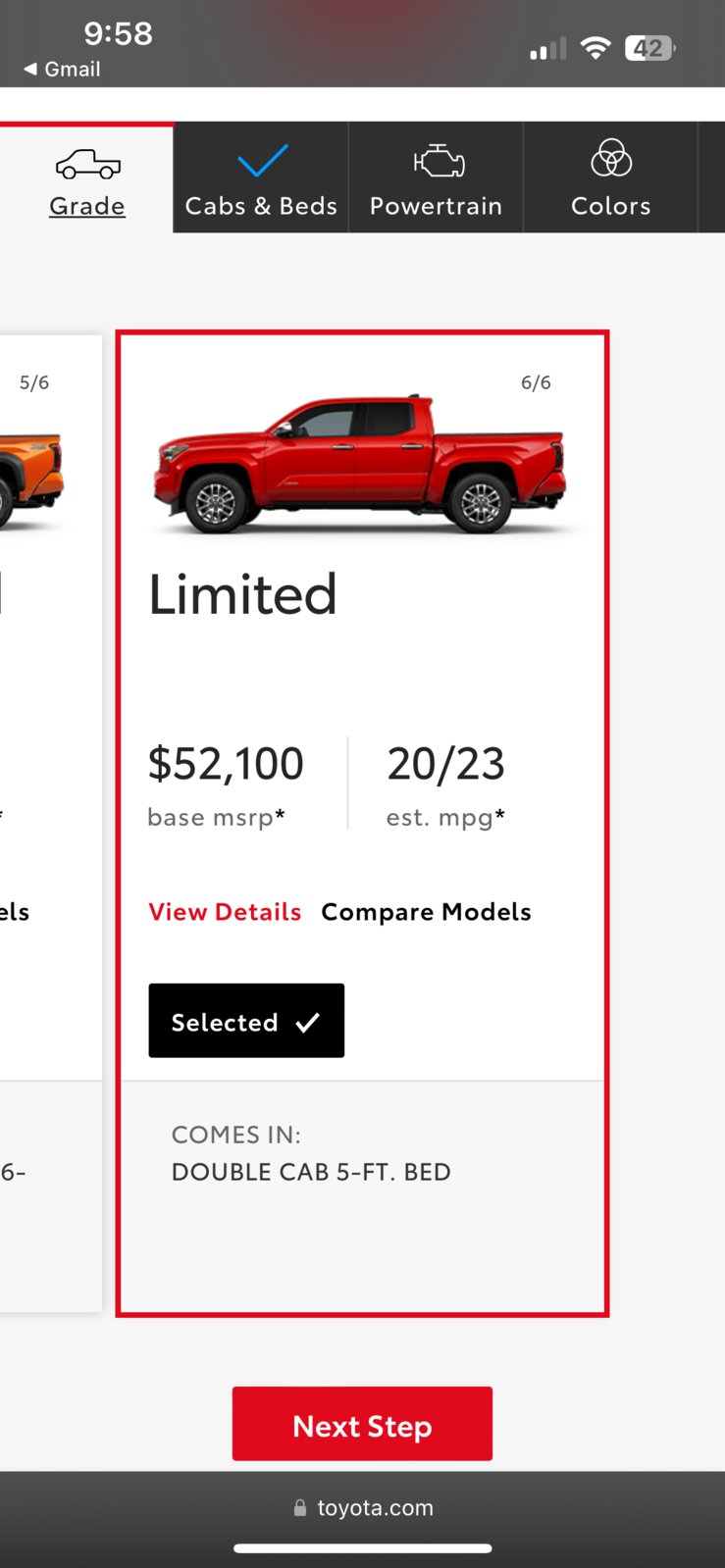This screenshot has width=725, height=1568.
Task: Tap the checkmark inside Selected button
Action: (307, 1023)
